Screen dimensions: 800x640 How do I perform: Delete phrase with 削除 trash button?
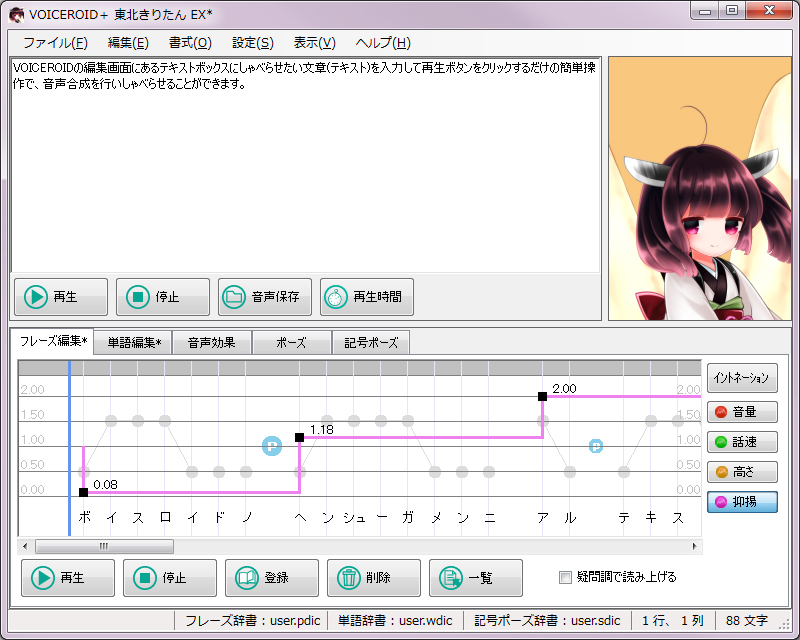(374, 578)
